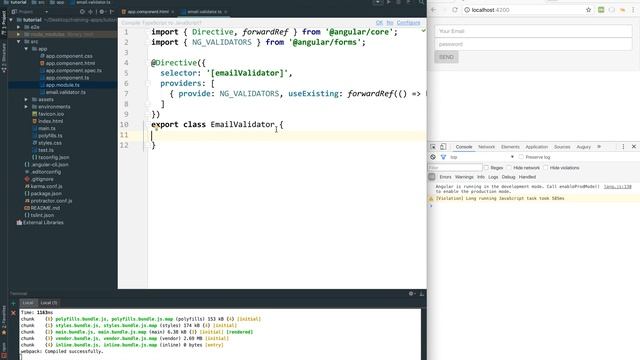Select Local (1) terminal tab
The width and height of the screenshot is (640, 360).
[x=49, y=303]
